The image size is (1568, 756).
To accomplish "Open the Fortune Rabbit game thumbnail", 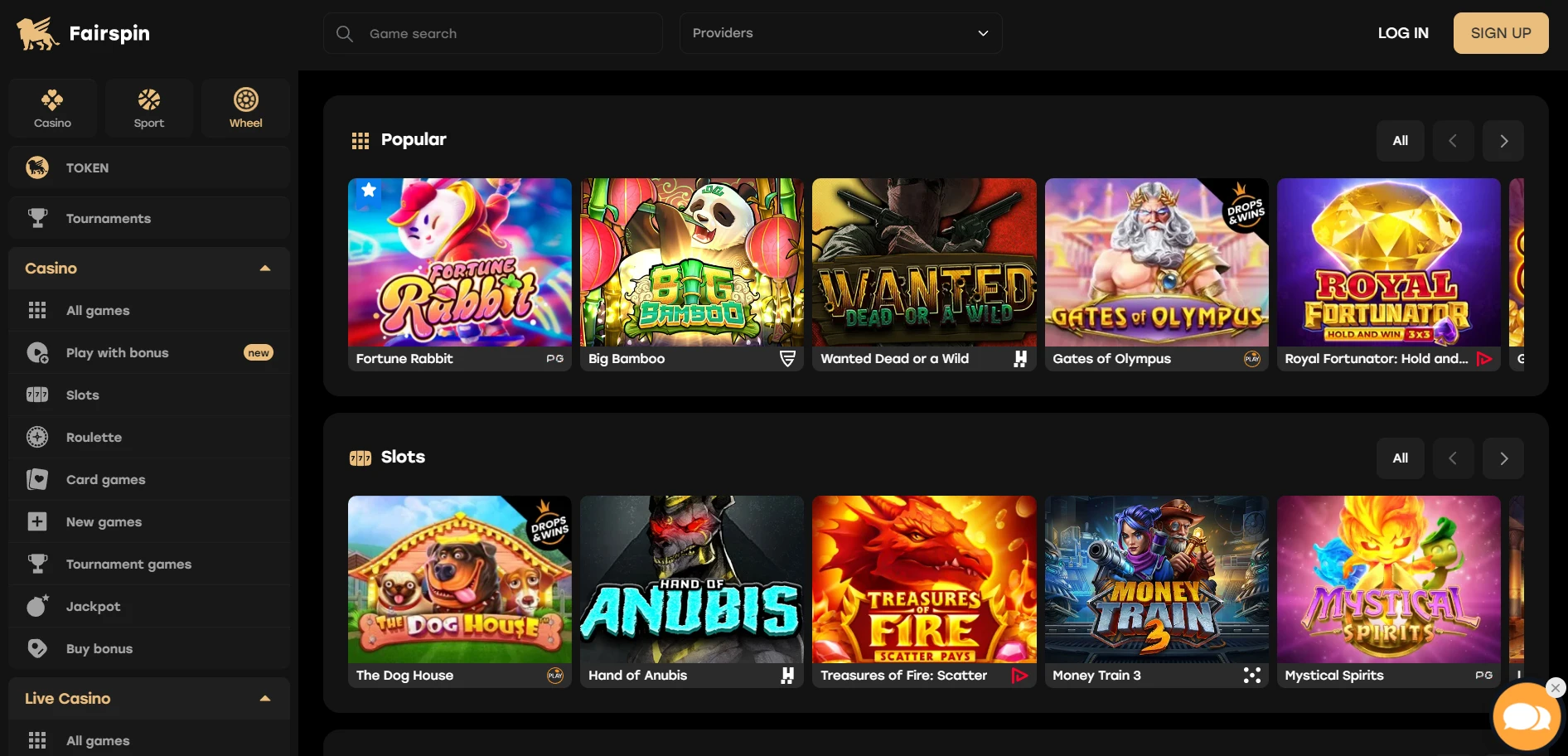I will click(460, 263).
